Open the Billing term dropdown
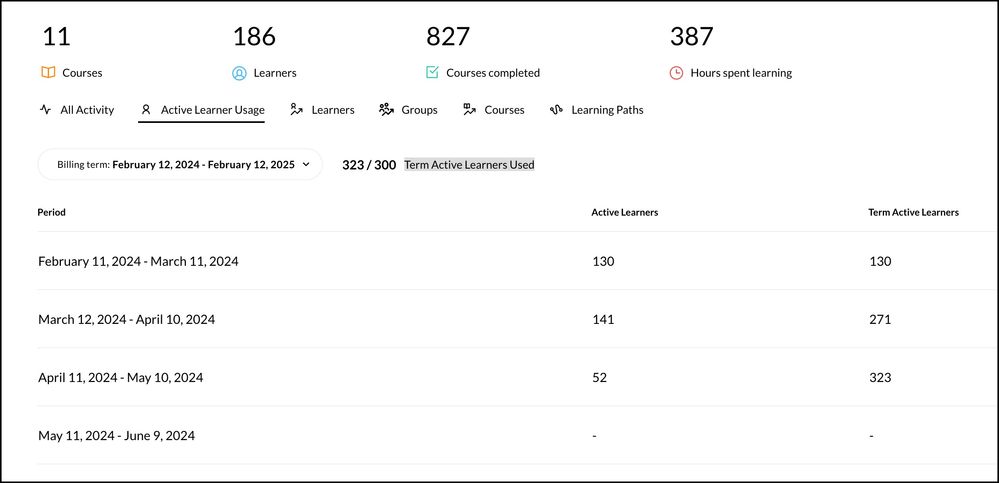999x483 pixels. 180,165
